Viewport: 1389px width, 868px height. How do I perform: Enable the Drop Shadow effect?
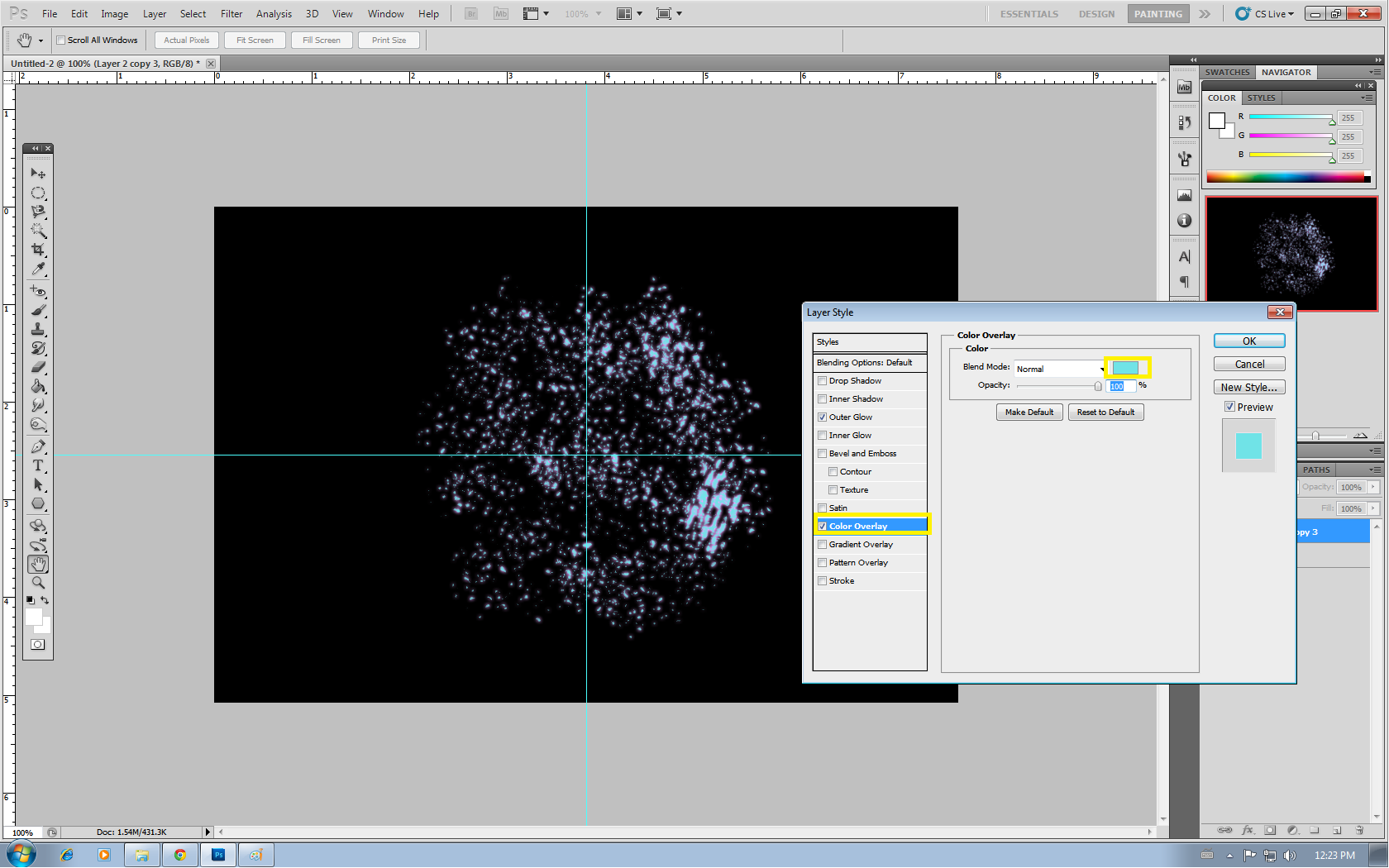point(823,380)
